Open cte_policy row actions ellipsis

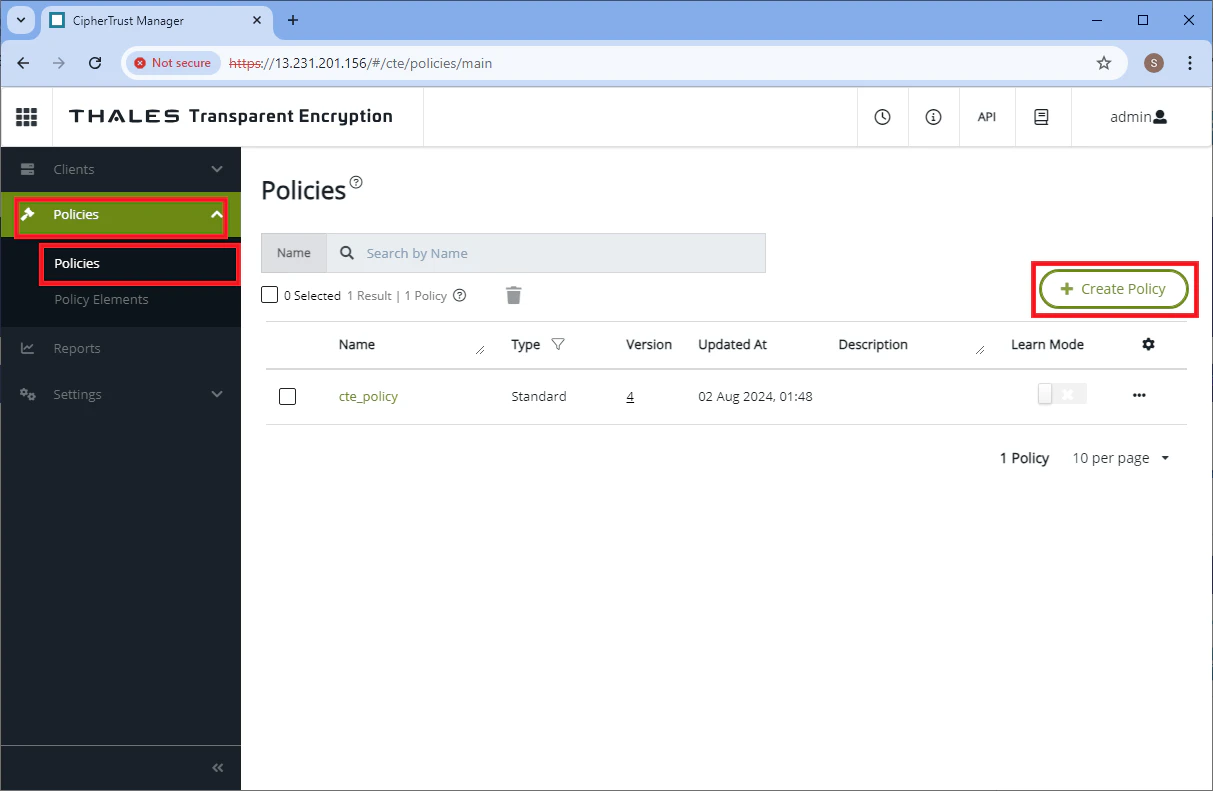pos(1139,395)
